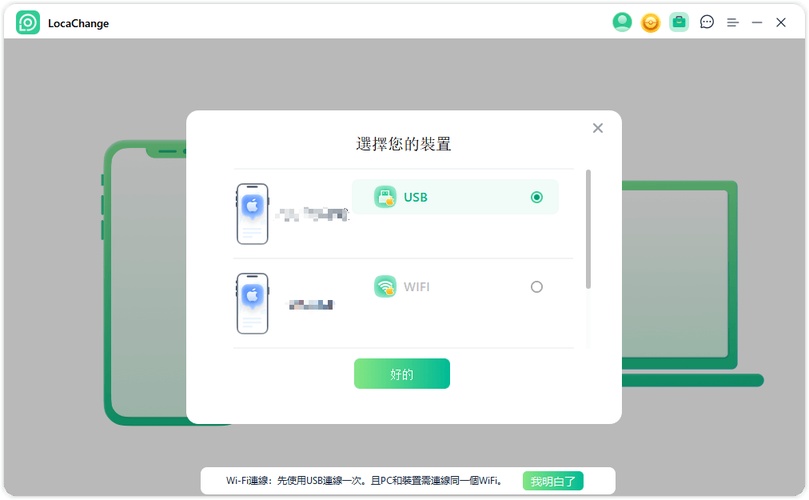Click the WIFI connection icon
The height and width of the screenshot is (500, 809).
point(385,287)
